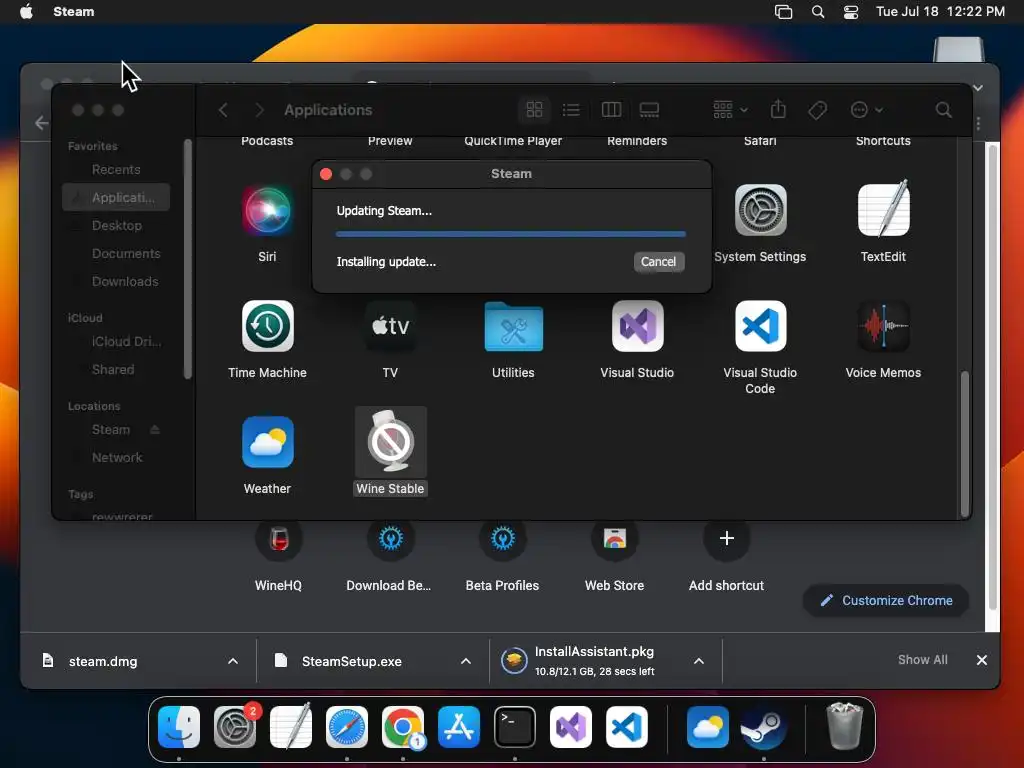Open Control Center in menu bar
The image size is (1024, 768).
(x=850, y=12)
